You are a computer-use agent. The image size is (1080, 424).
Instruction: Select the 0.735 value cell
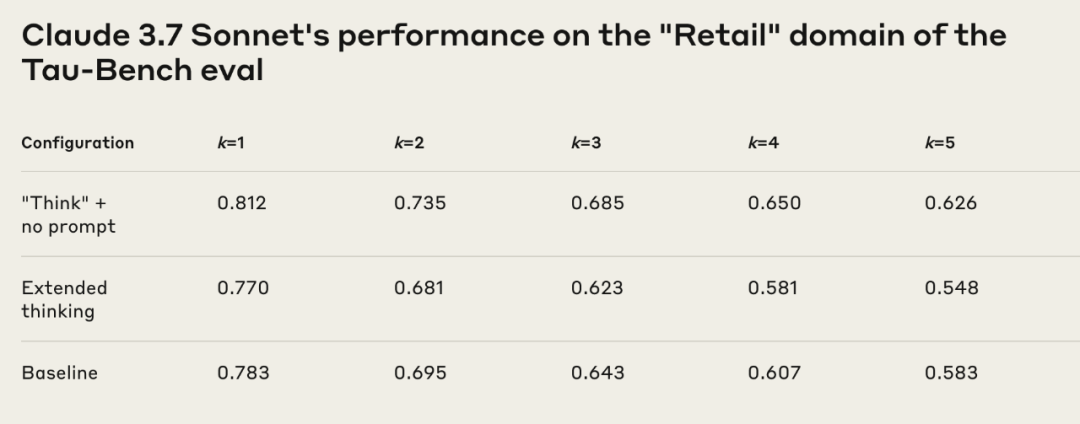(420, 203)
